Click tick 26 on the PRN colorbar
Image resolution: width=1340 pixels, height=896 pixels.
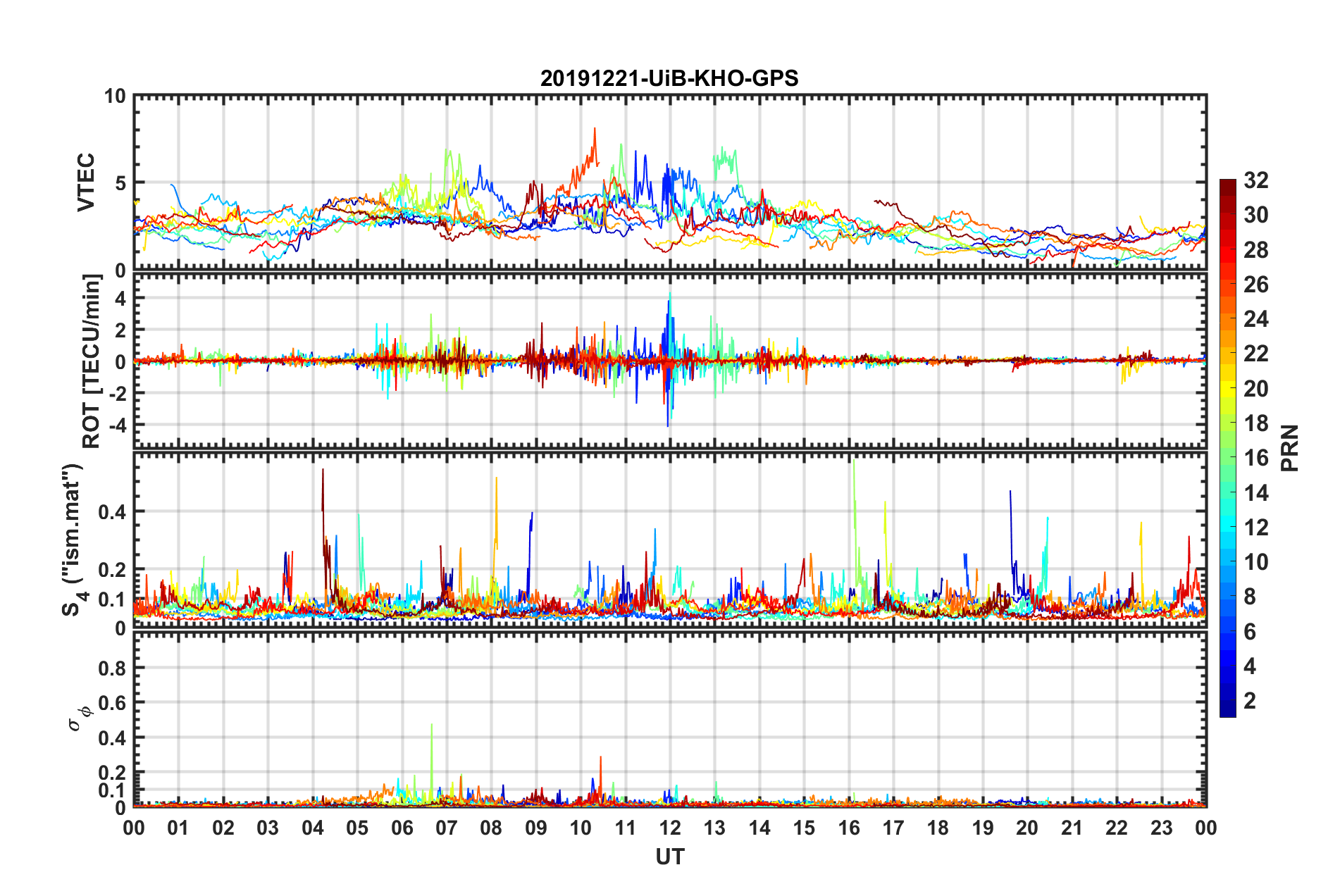1255,285
